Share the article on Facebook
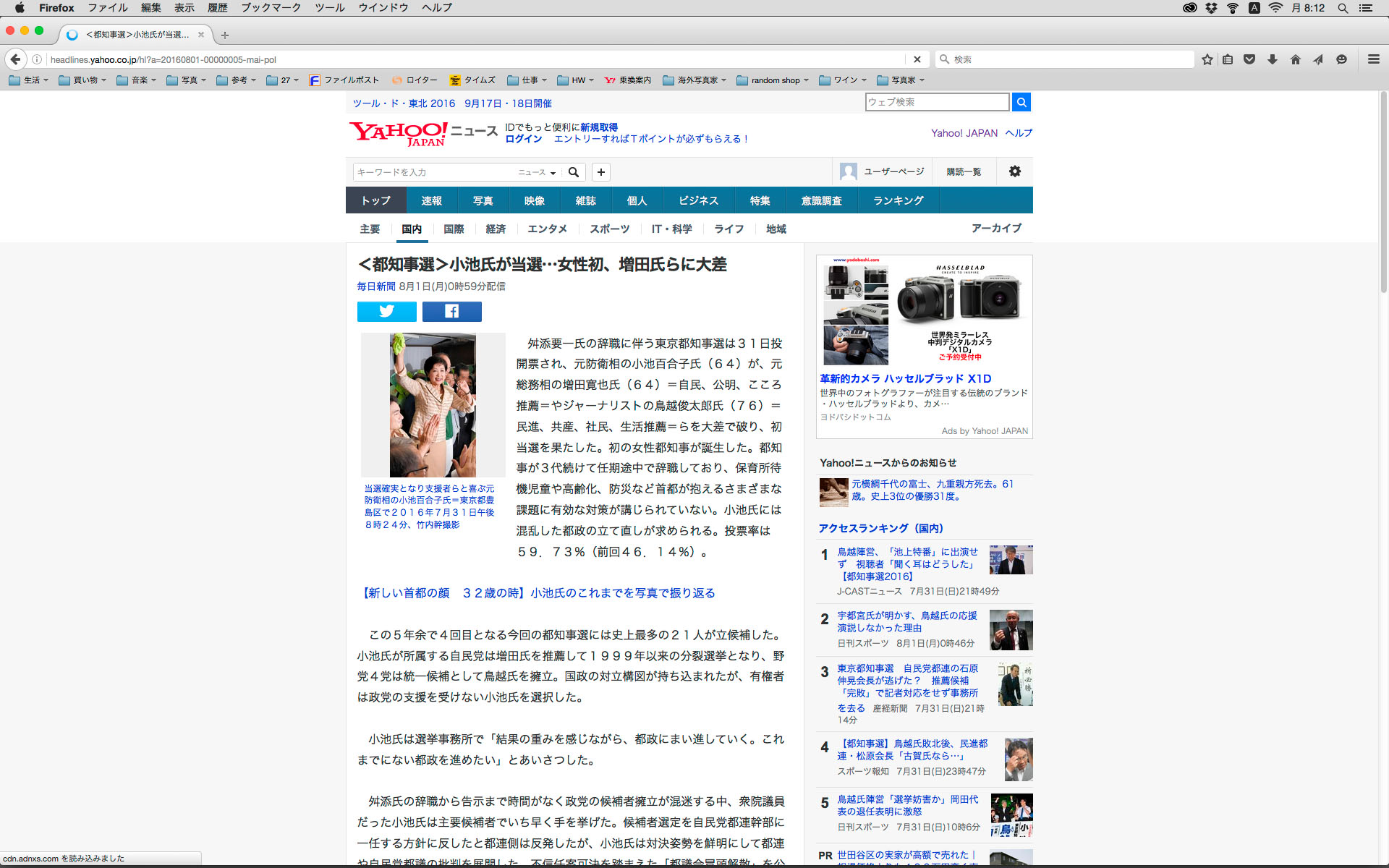1389x868 pixels. pos(451,311)
